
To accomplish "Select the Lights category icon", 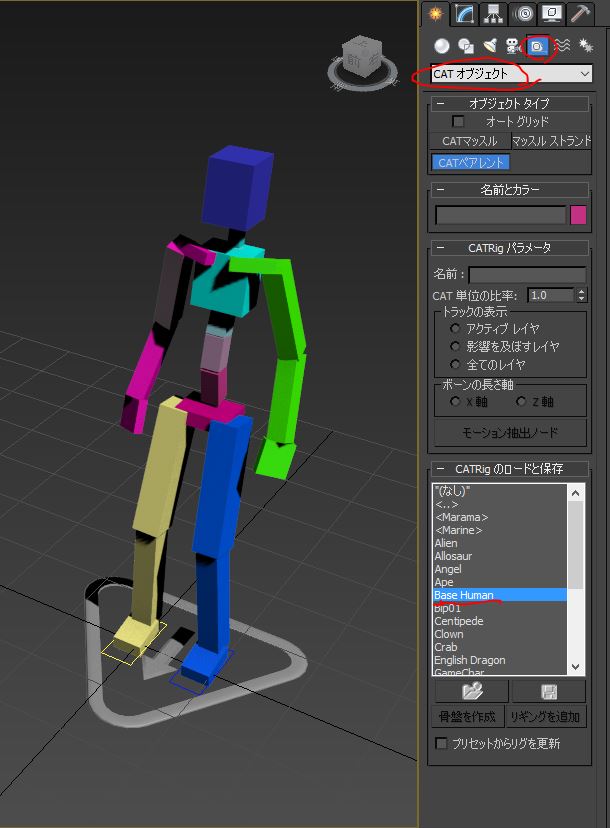I will [490, 45].
